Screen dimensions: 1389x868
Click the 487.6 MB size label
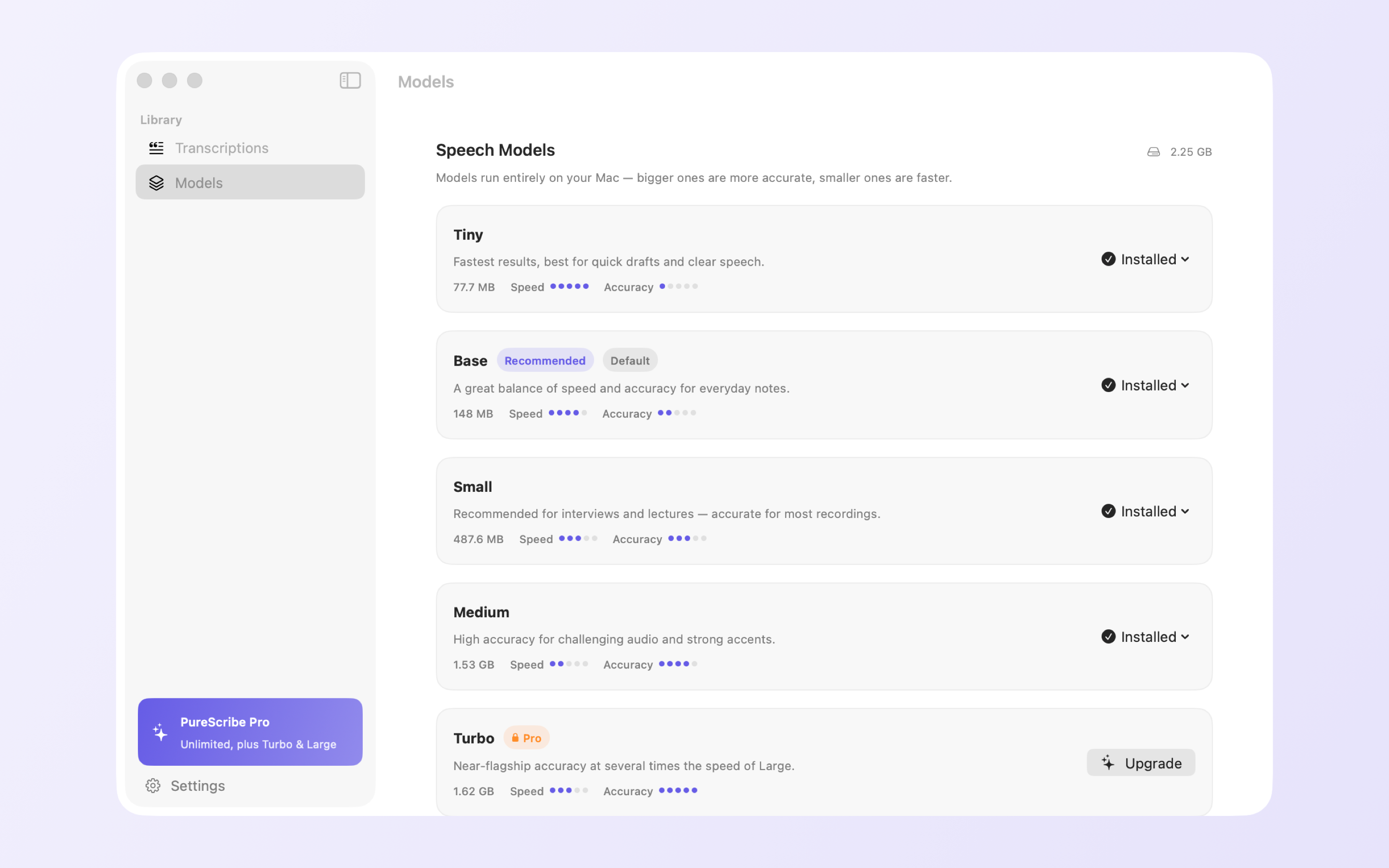tap(478, 539)
